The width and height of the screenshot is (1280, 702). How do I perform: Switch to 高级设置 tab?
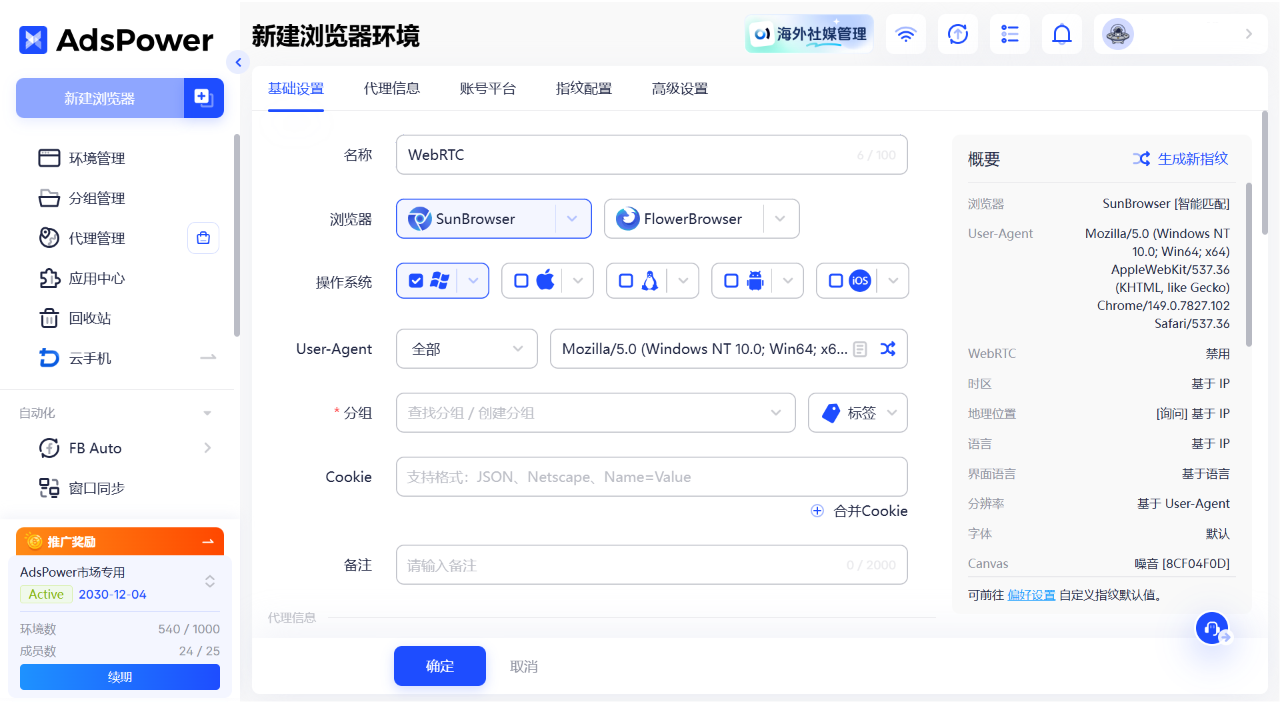[680, 88]
